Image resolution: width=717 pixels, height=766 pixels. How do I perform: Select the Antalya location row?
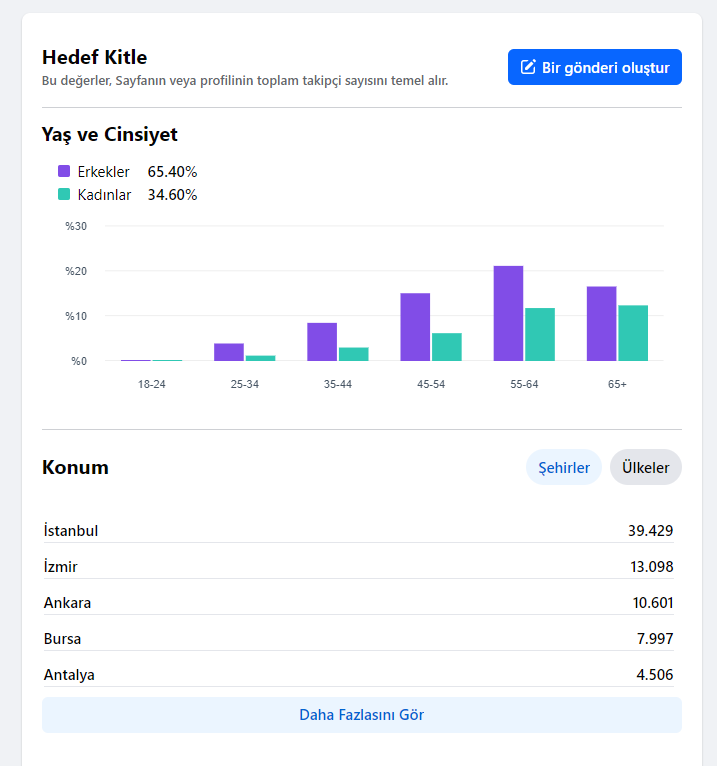(x=358, y=675)
